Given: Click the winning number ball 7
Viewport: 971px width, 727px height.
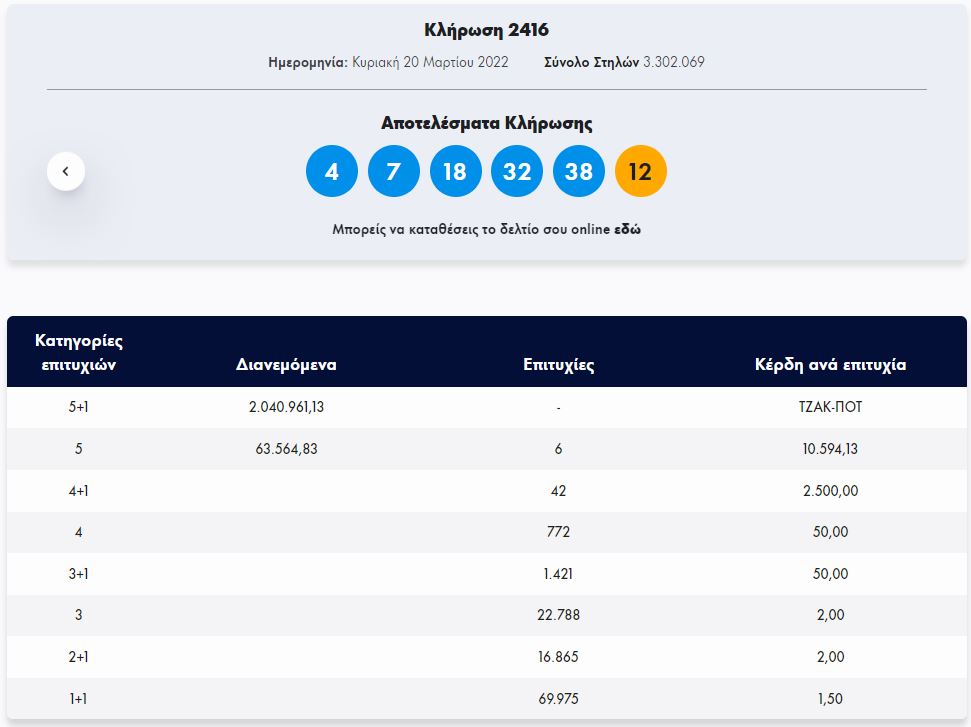Looking at the screenshot, I should 393,171.
